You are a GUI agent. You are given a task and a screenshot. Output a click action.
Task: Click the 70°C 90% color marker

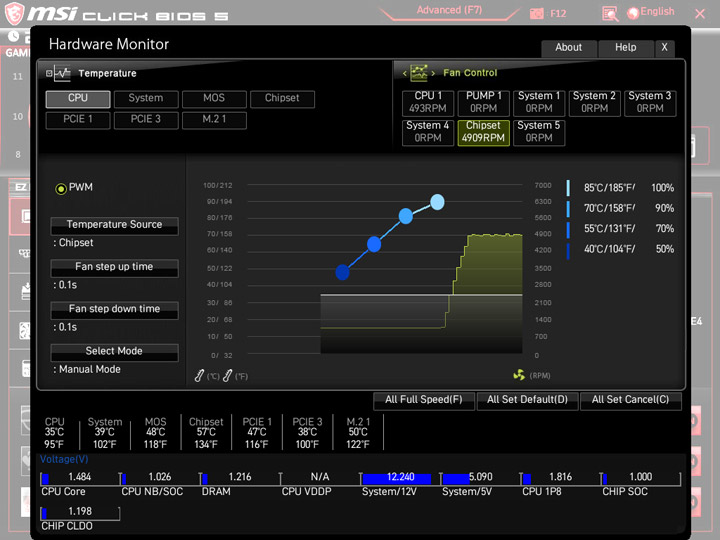tap(568, 208)
